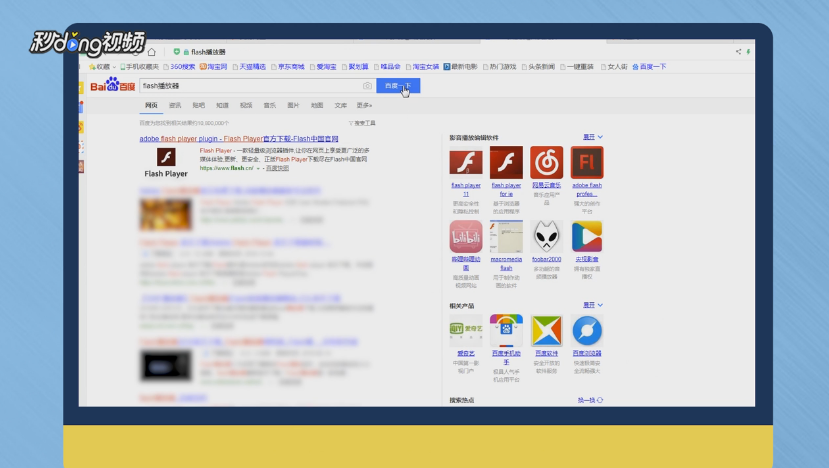Open the 女人街 bookmark
The height and width of the screenshot is (468, 829).
click(x=614, y=67)
